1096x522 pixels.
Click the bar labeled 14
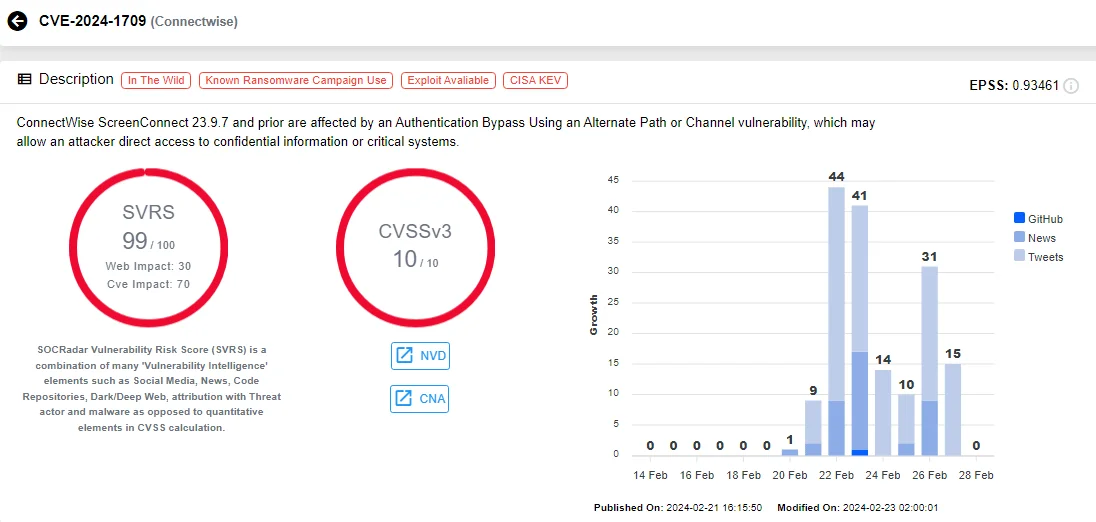(x=883, y=413)
